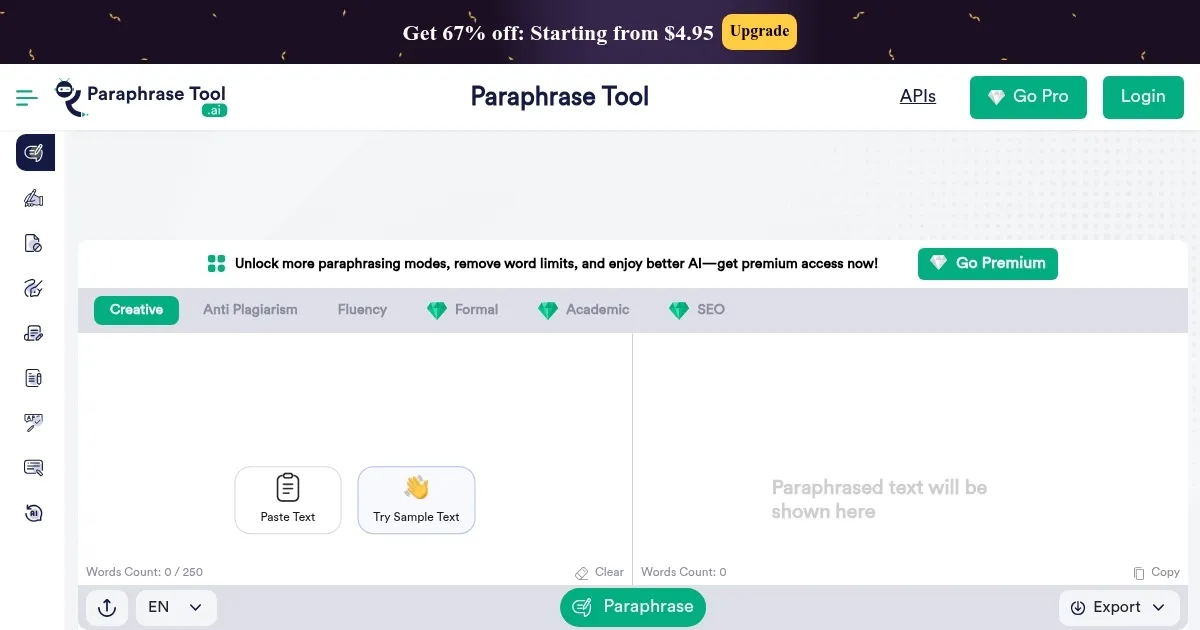Copy the paraphrased output text
This screenshot has width=1200, height=630.
coord(1157,573)
